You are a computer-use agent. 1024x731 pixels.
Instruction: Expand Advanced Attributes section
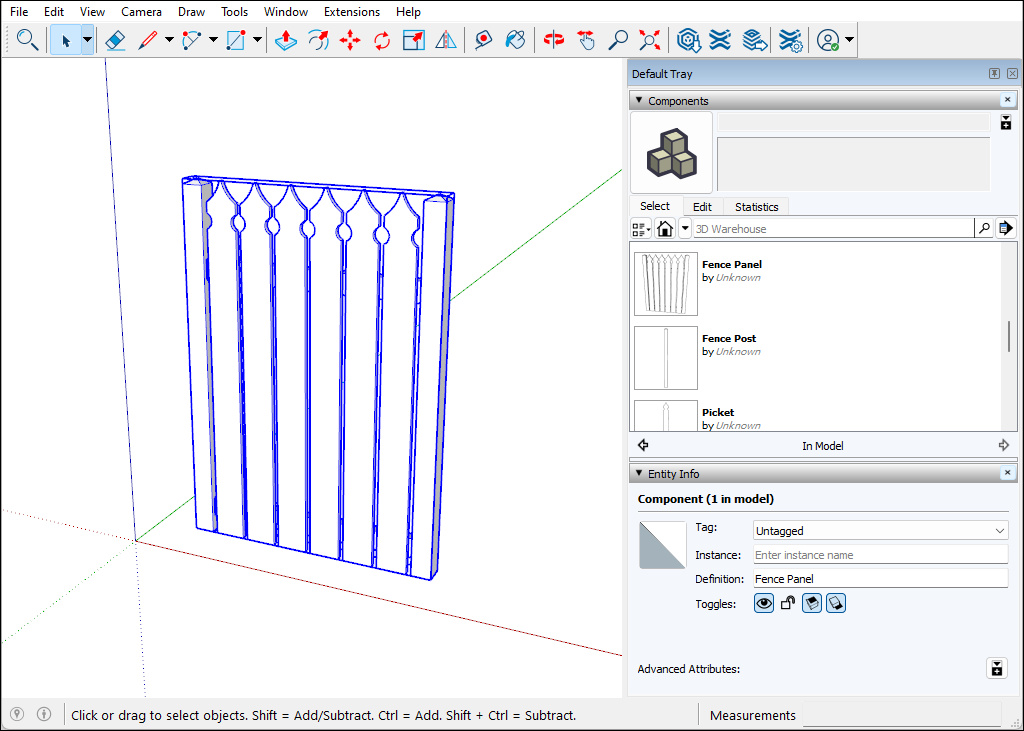coord(996,668)
